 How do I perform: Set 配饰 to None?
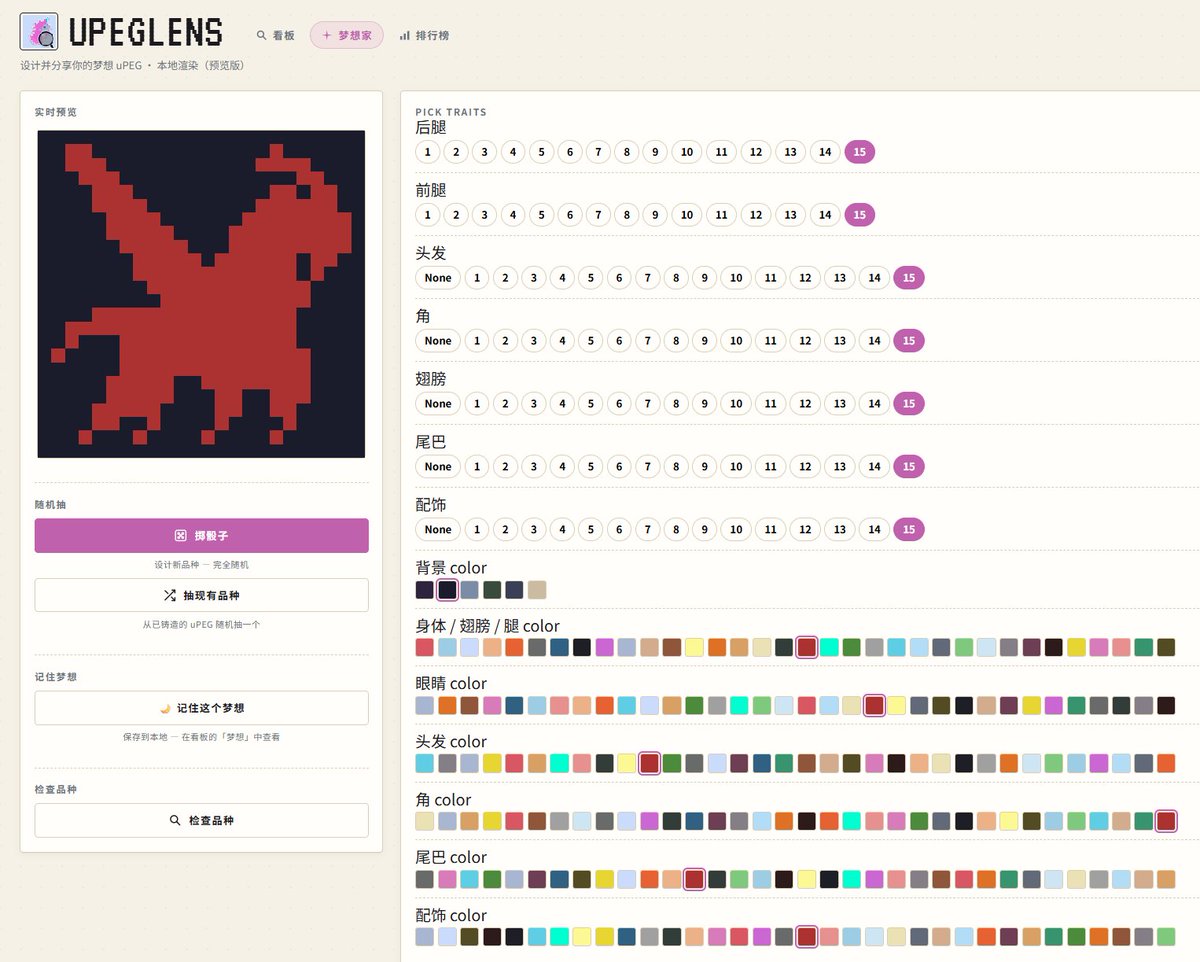click(x=438, y=530)
